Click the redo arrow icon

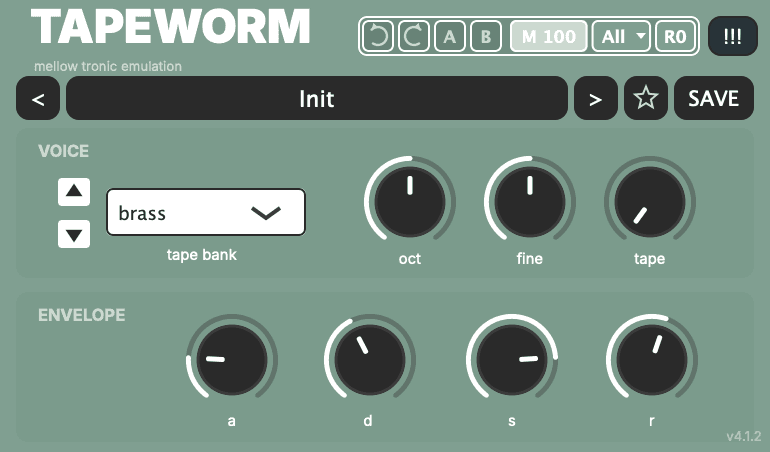(413, 36)
